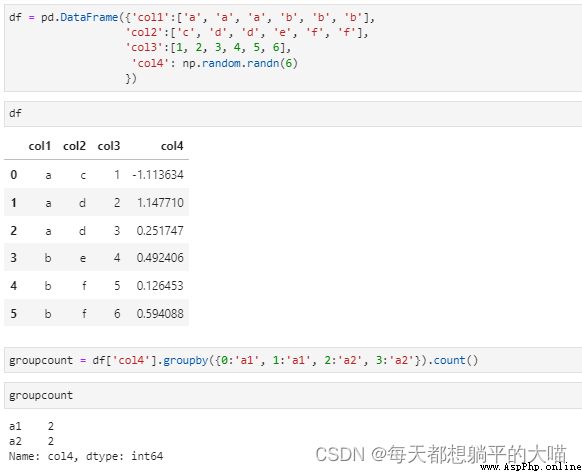The image size is (582, 473).
Task: Click the value 0.126453 in col4
Action: (160, 286)
